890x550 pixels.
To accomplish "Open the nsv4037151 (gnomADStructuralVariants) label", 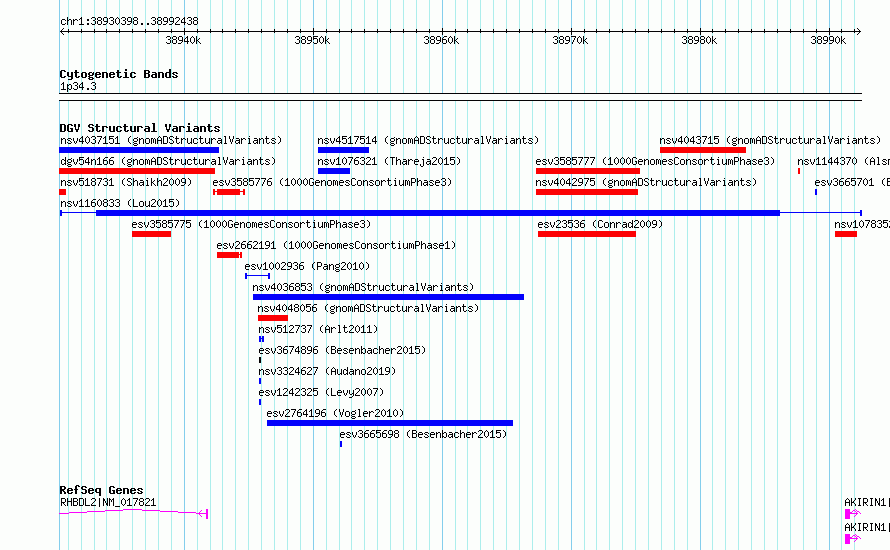I will pyautogui.click(x=171, y=140).
